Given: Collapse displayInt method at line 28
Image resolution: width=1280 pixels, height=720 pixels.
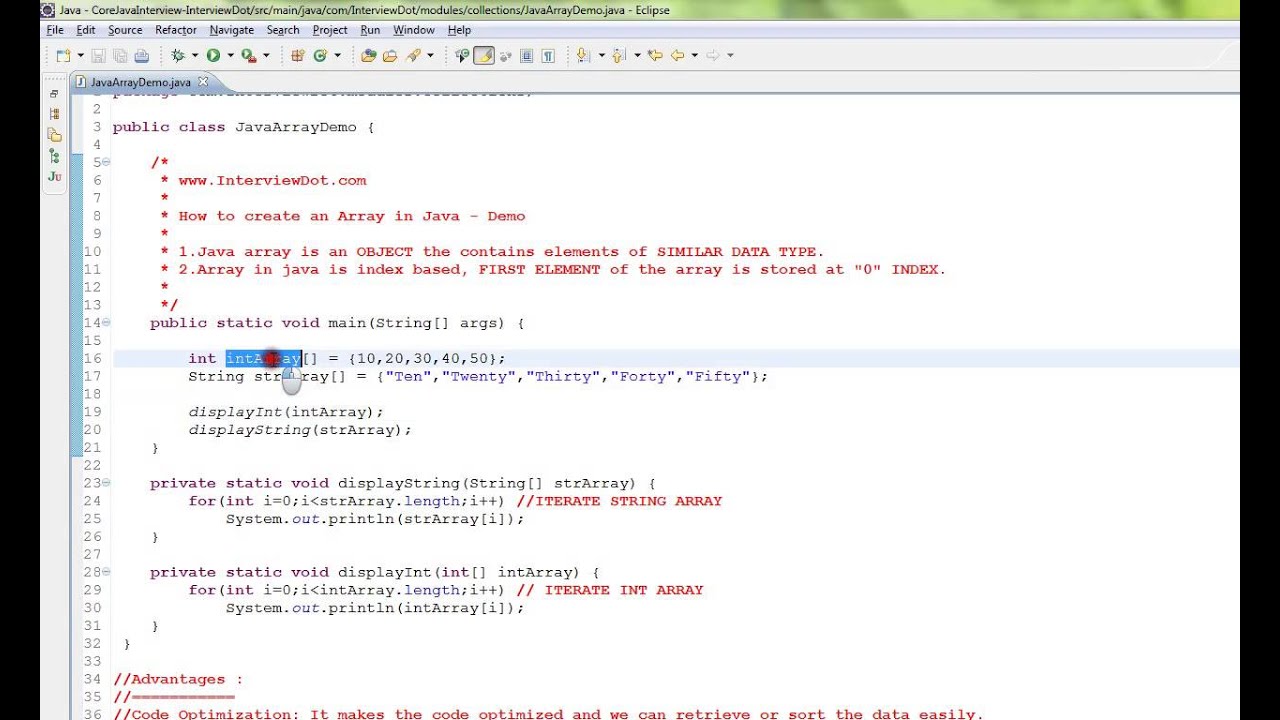Looking at the screenshot, I should pos(106,572).
